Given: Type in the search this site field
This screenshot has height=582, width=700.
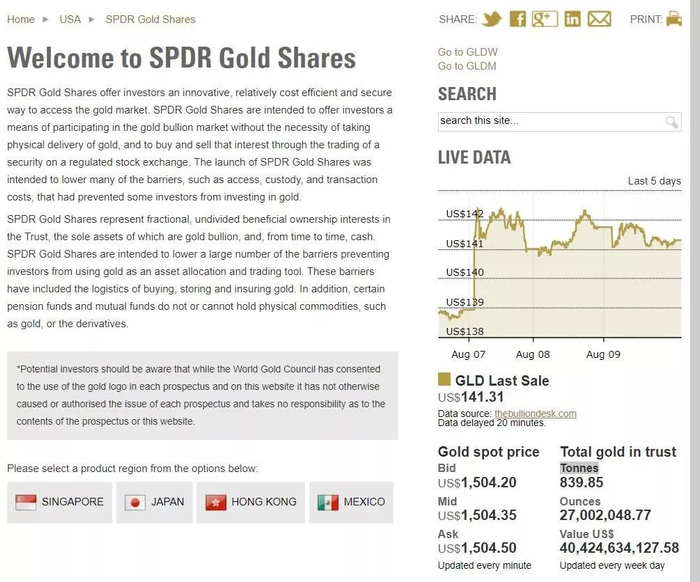Looking at the screenshot, I should pos(550,121).
